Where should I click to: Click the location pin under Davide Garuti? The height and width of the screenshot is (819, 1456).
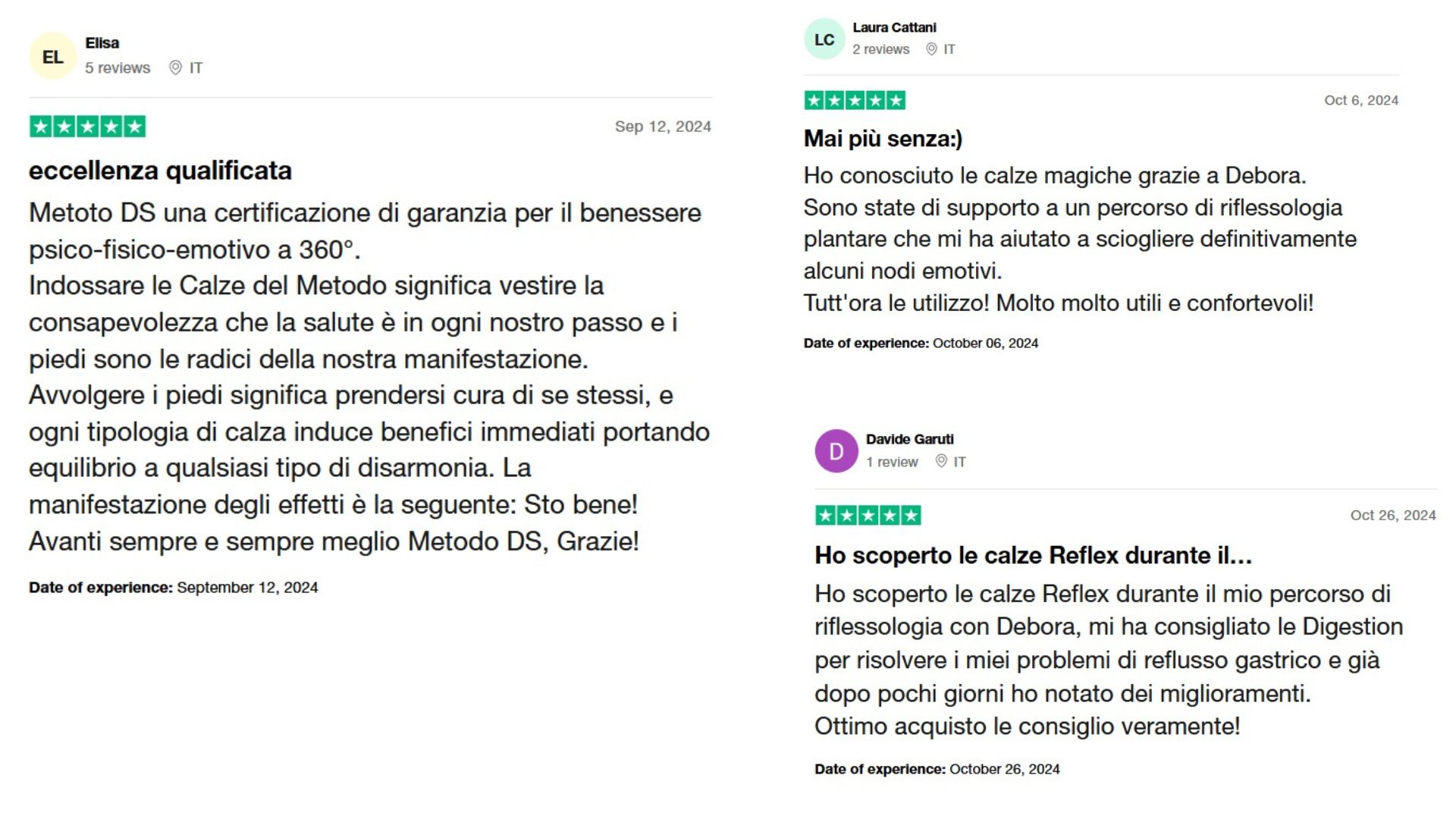click(941, 461)
